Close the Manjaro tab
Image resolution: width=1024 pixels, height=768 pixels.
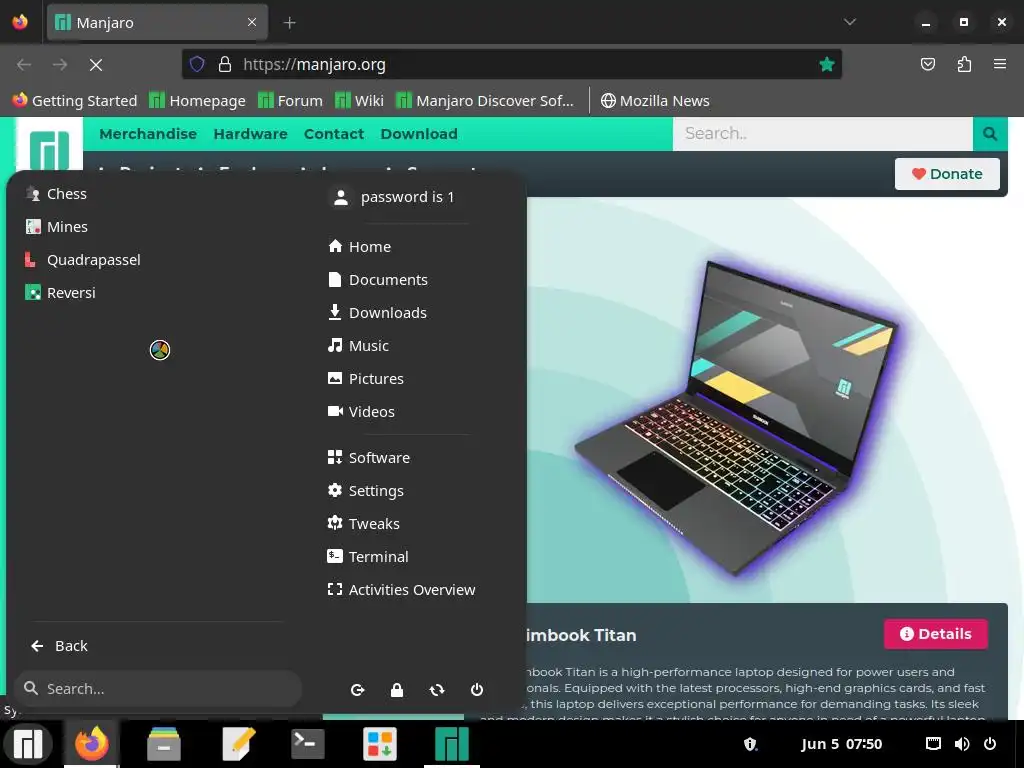[252, 22]
